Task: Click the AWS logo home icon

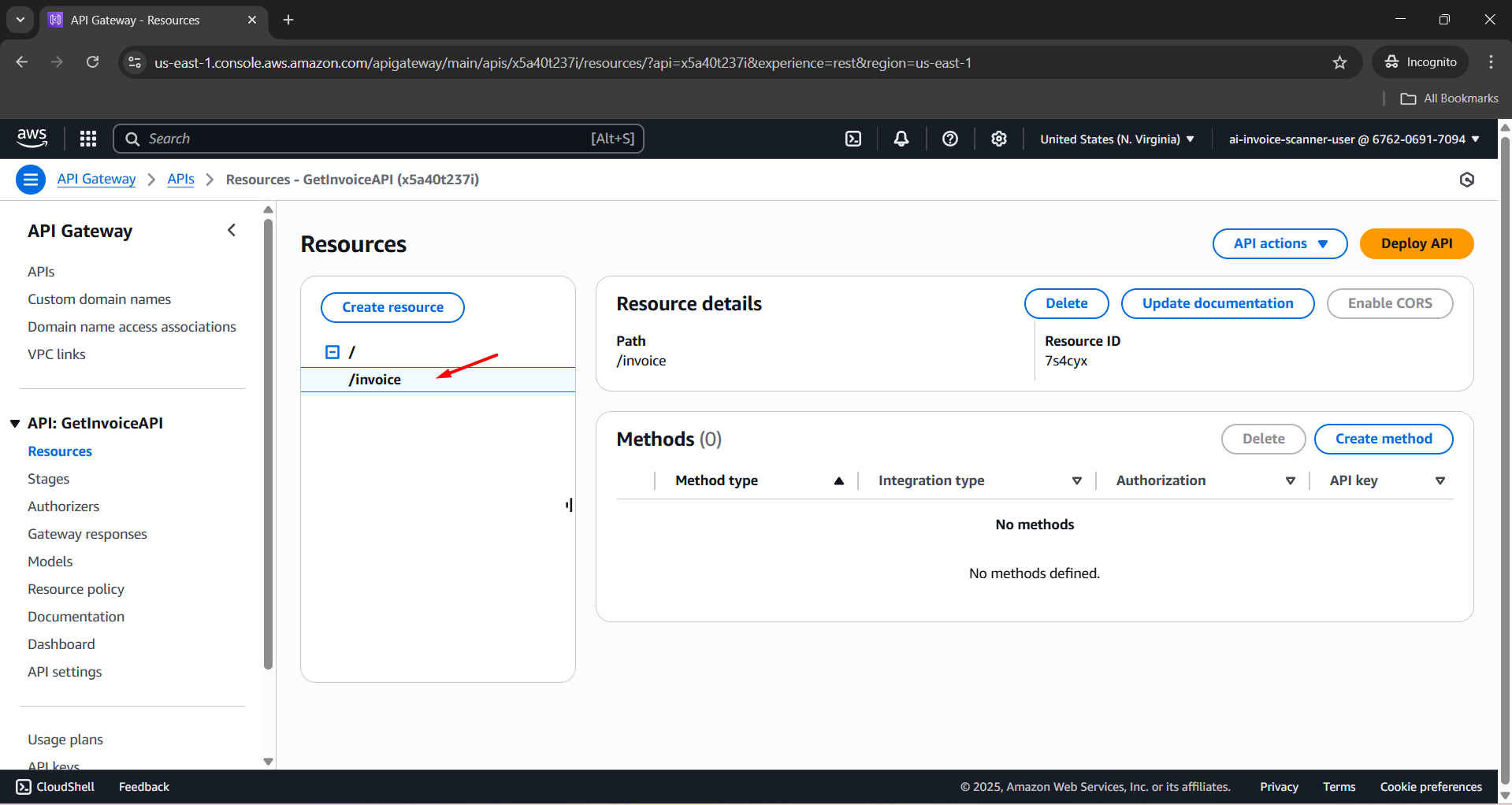Action: (x=32, y=139)
